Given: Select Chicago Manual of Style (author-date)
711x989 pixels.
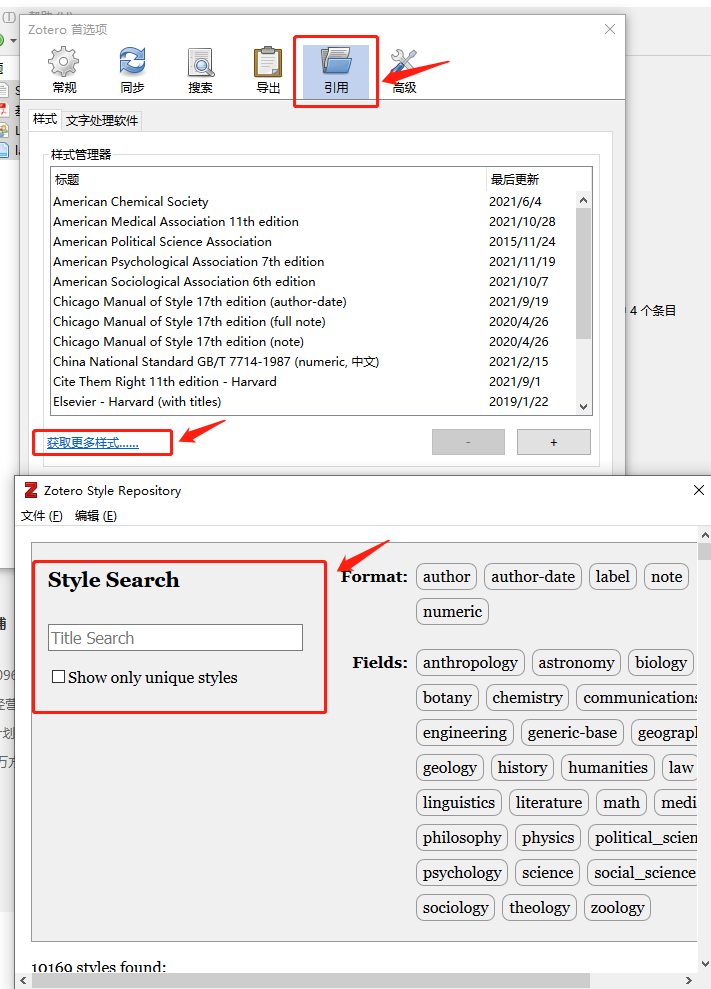Looking at the screenshot, I should (314, 302).
